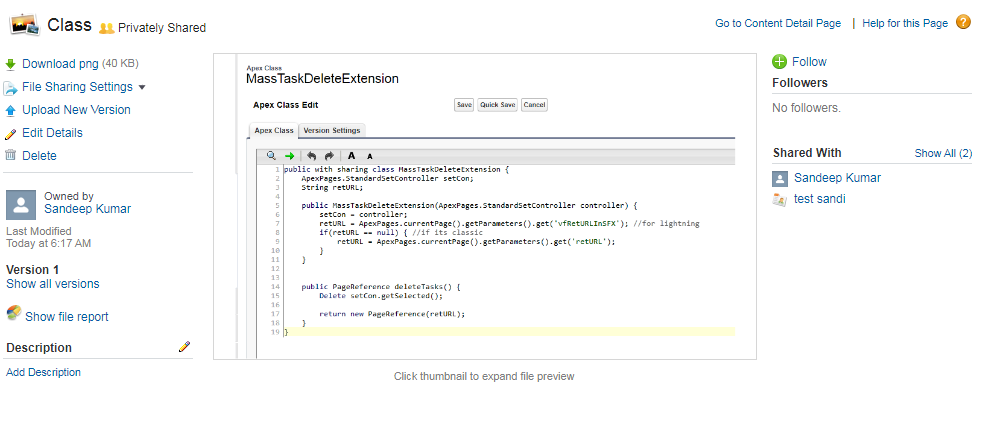Image resolution: width=981 pixels, height=423 pixels.
Task: Click Sandeep Kumar's owner avatar
Action: pyautogui.click(x=21, y=205)
